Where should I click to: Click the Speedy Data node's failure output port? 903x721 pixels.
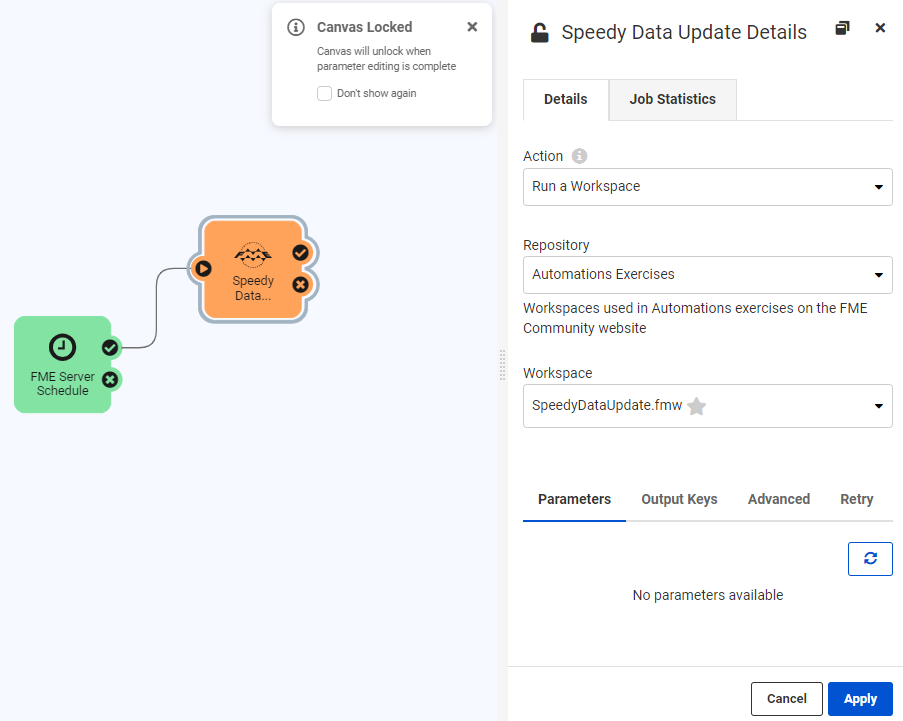(x=300, y=285)
